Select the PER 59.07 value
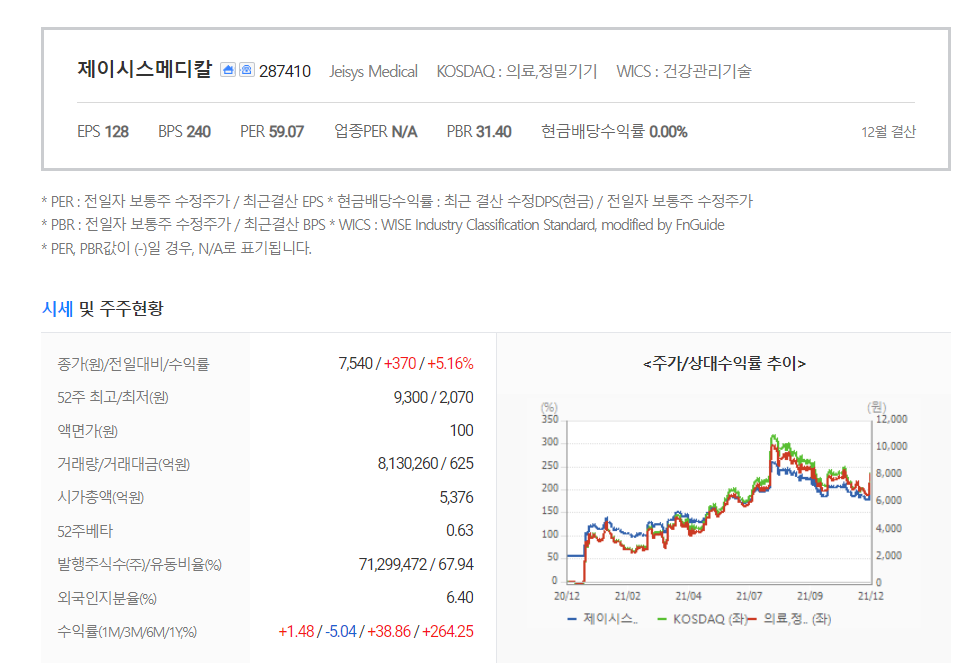Image resolution: width=968 pixels, height=663 pixels. [272, 131]
